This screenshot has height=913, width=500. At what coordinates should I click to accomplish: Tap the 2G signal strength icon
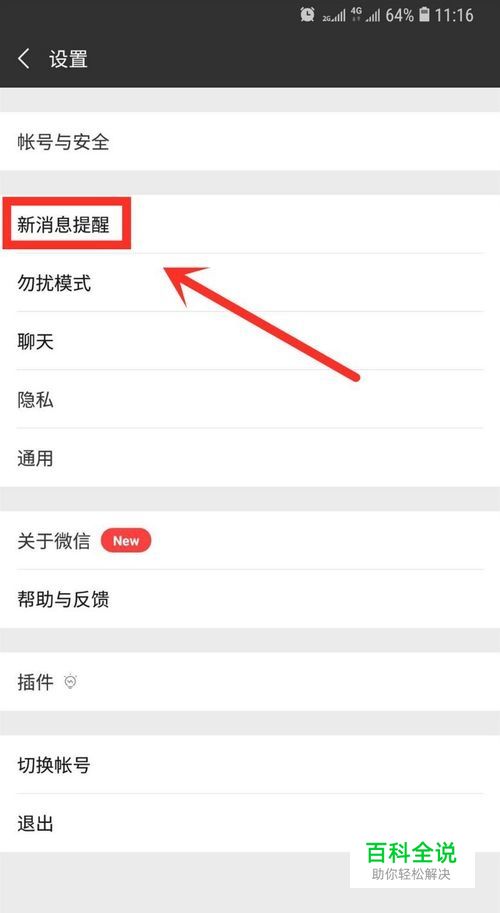(x=334, y=16)
